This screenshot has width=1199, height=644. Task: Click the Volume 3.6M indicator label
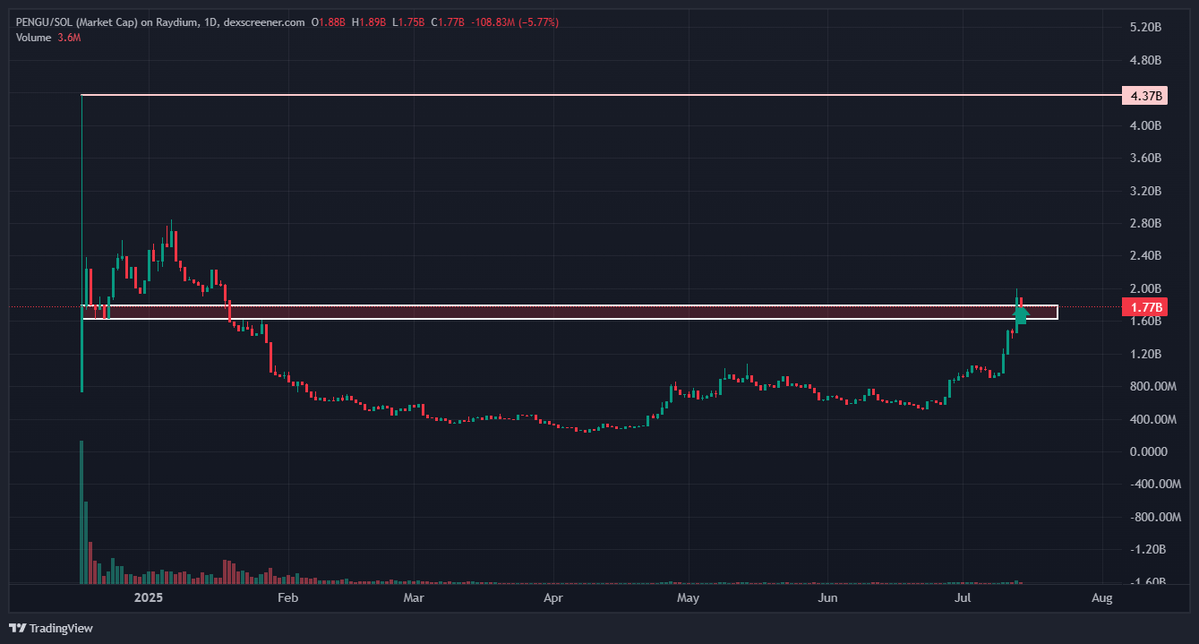[48, 37]
